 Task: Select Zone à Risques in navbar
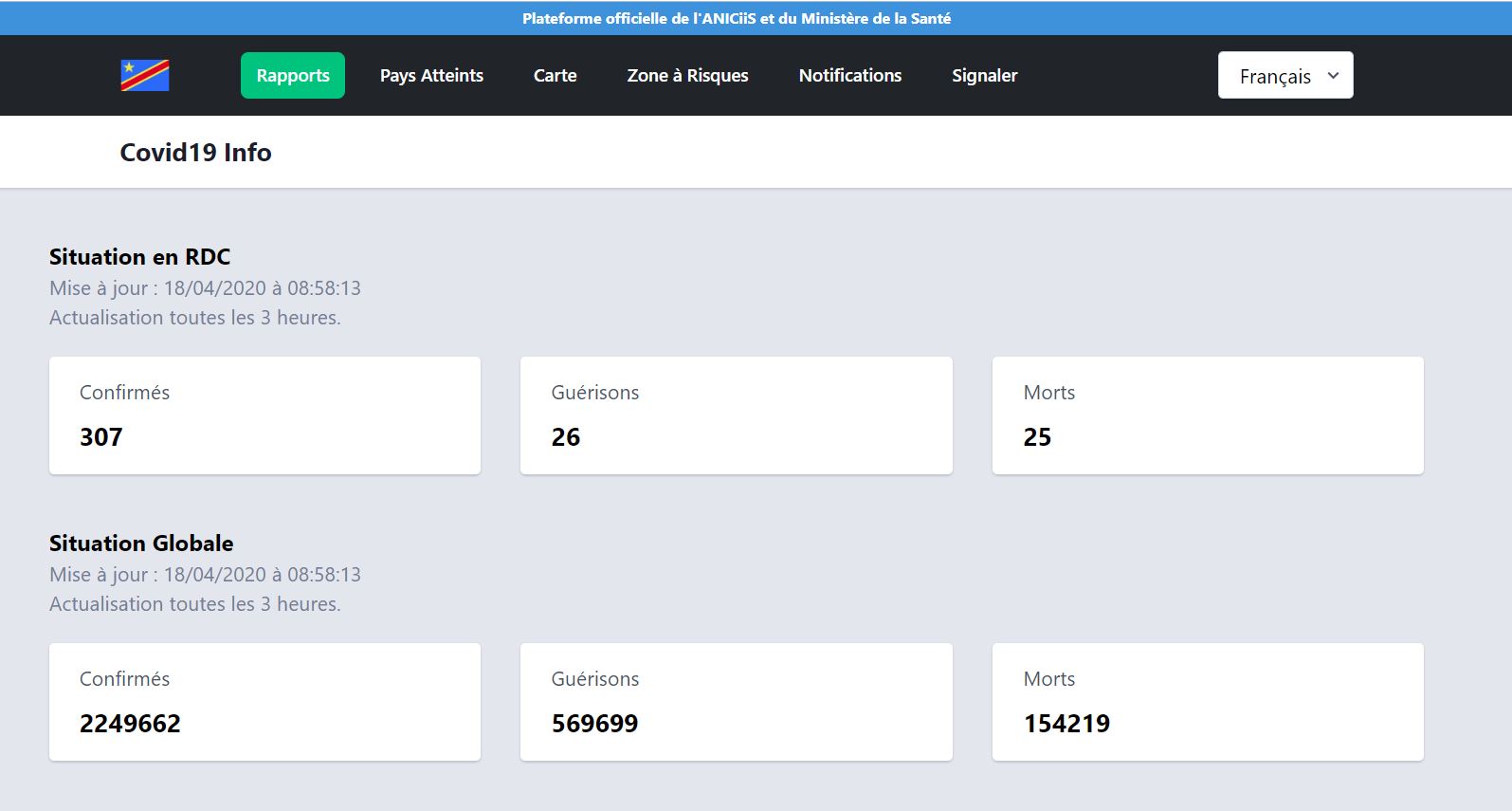click(x=687, y=76)
